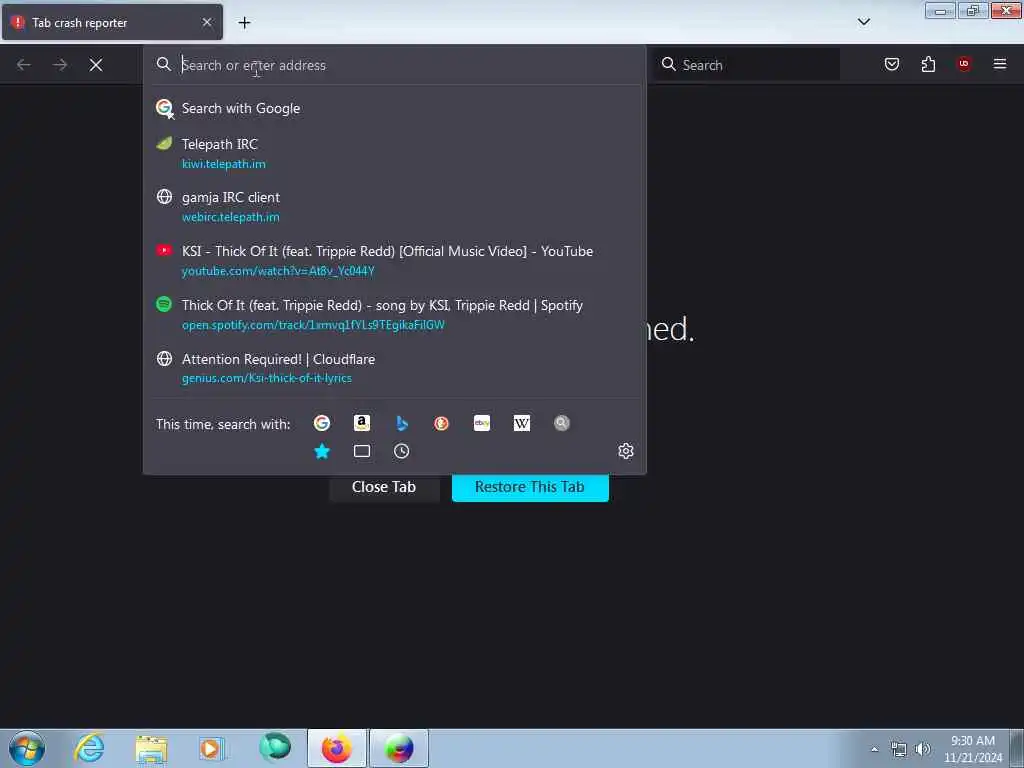Search this time with Amazon
This screenshot has width=1024, height=768.
(362, 423)
